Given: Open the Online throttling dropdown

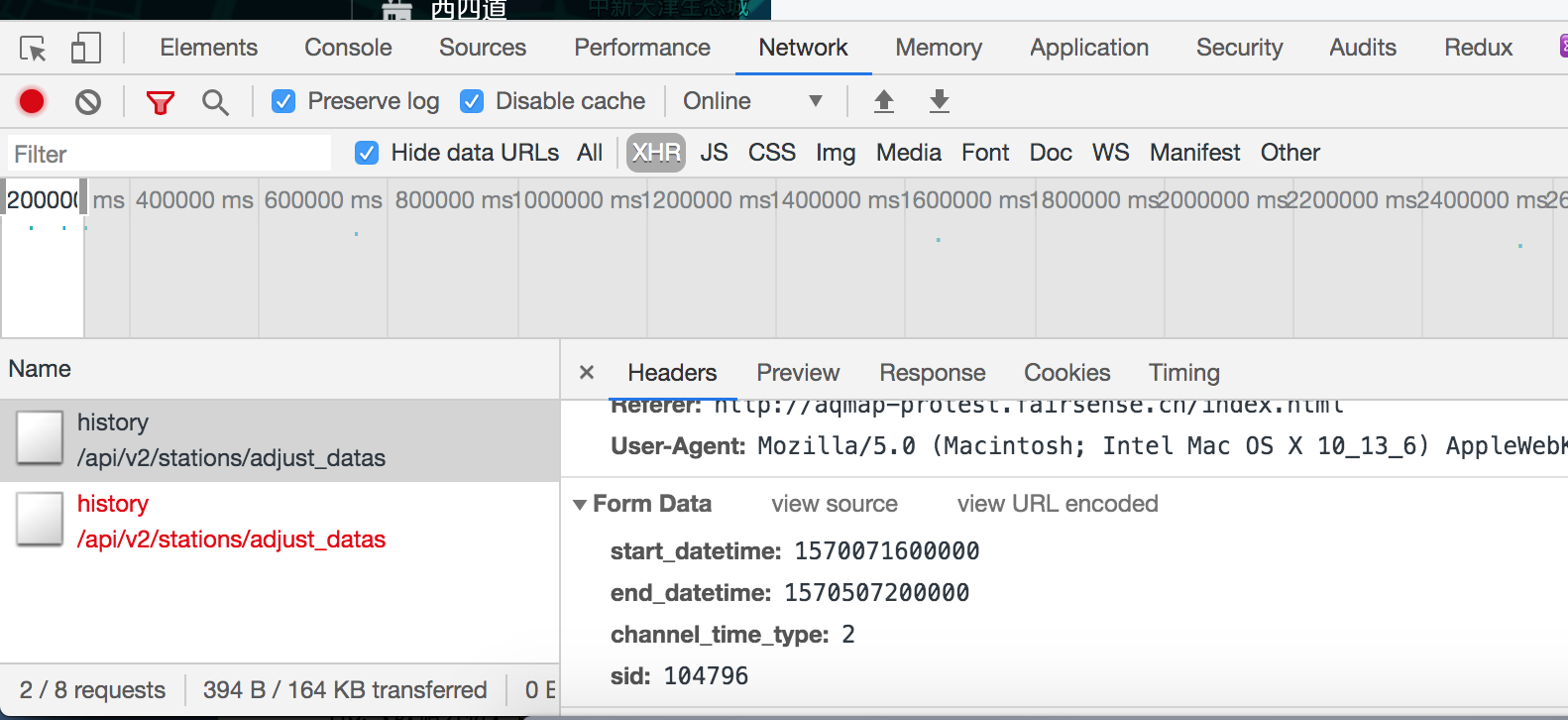Looking at the screenshot, I should [753, 101].
